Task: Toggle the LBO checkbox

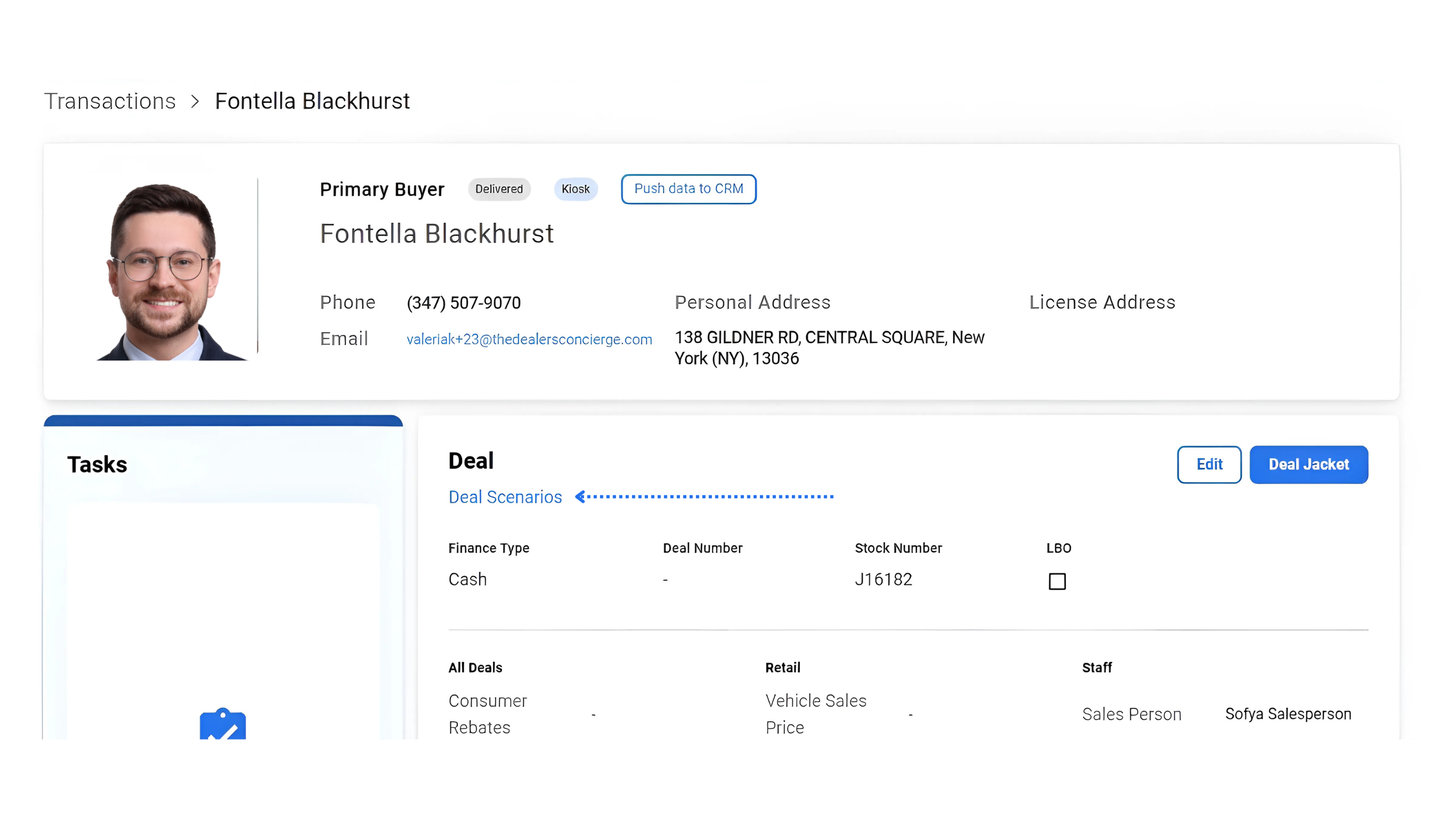Action: click(1057, 581)
